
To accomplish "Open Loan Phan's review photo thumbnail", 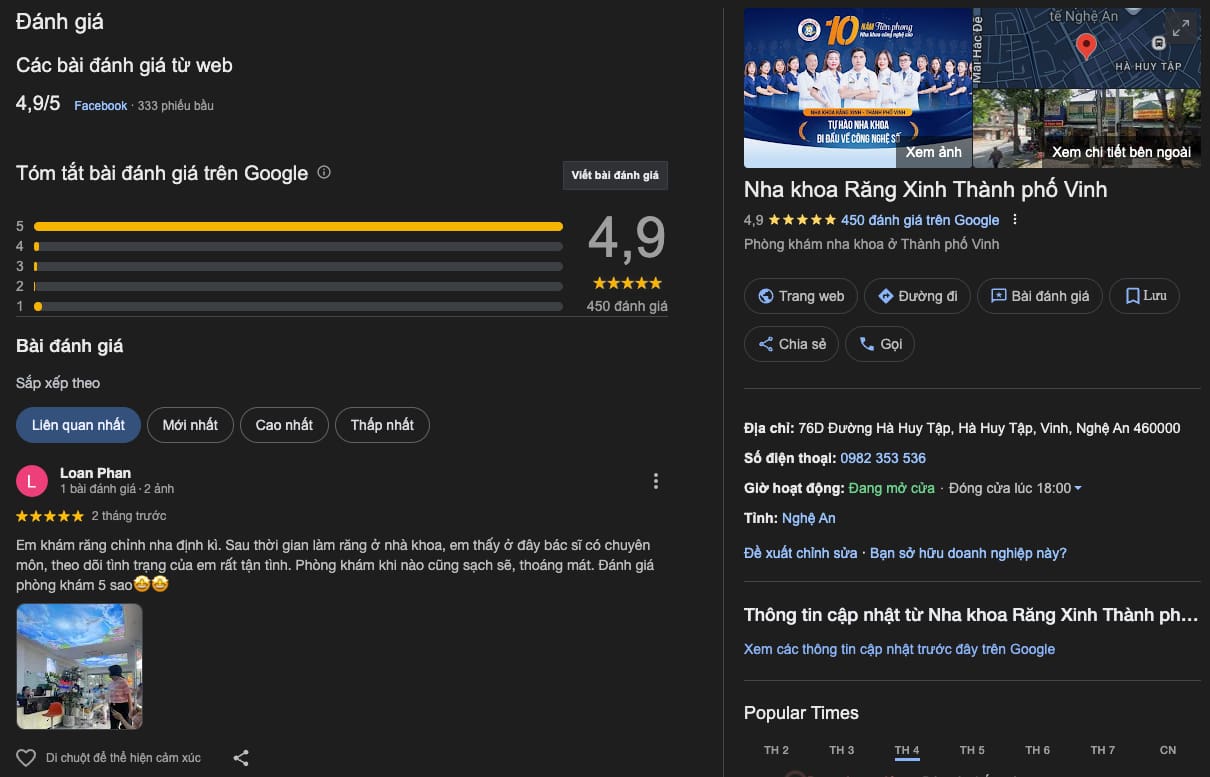I will coord(79,666).
